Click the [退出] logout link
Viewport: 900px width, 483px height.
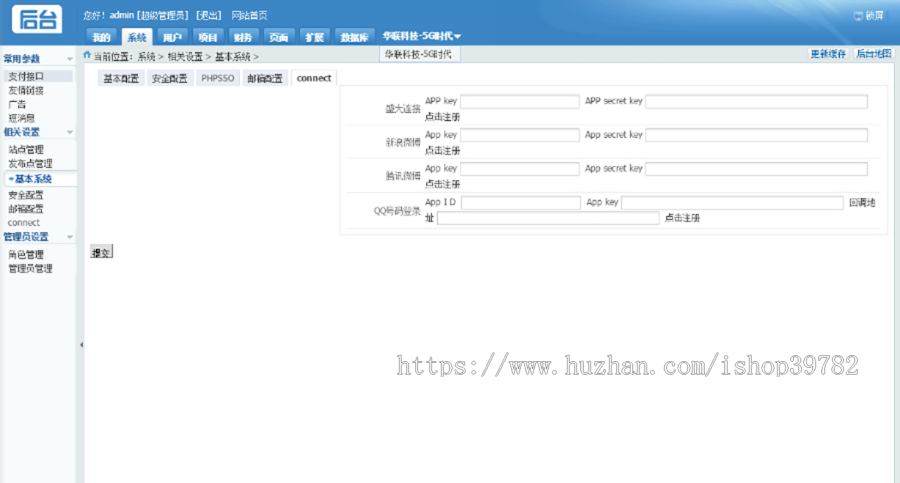tap(208, 16)
